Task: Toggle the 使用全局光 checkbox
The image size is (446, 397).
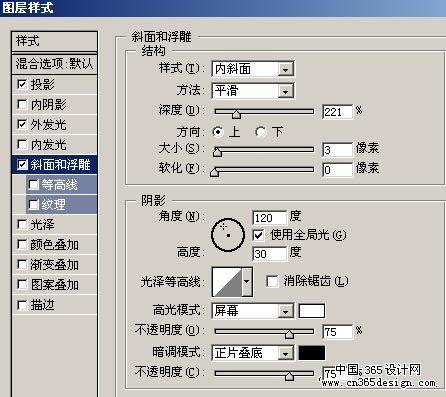Action: (258, 235)
